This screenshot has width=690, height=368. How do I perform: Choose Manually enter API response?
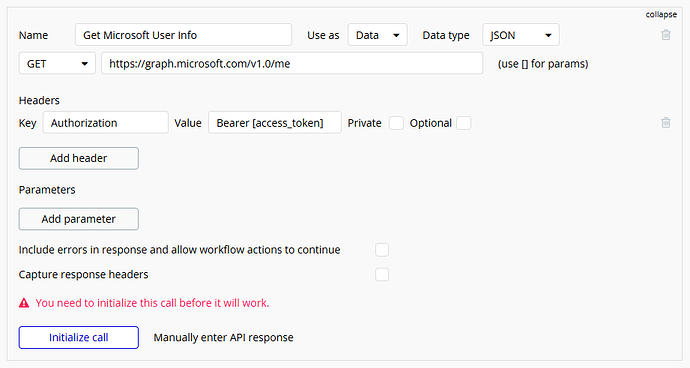click(224, 338)
